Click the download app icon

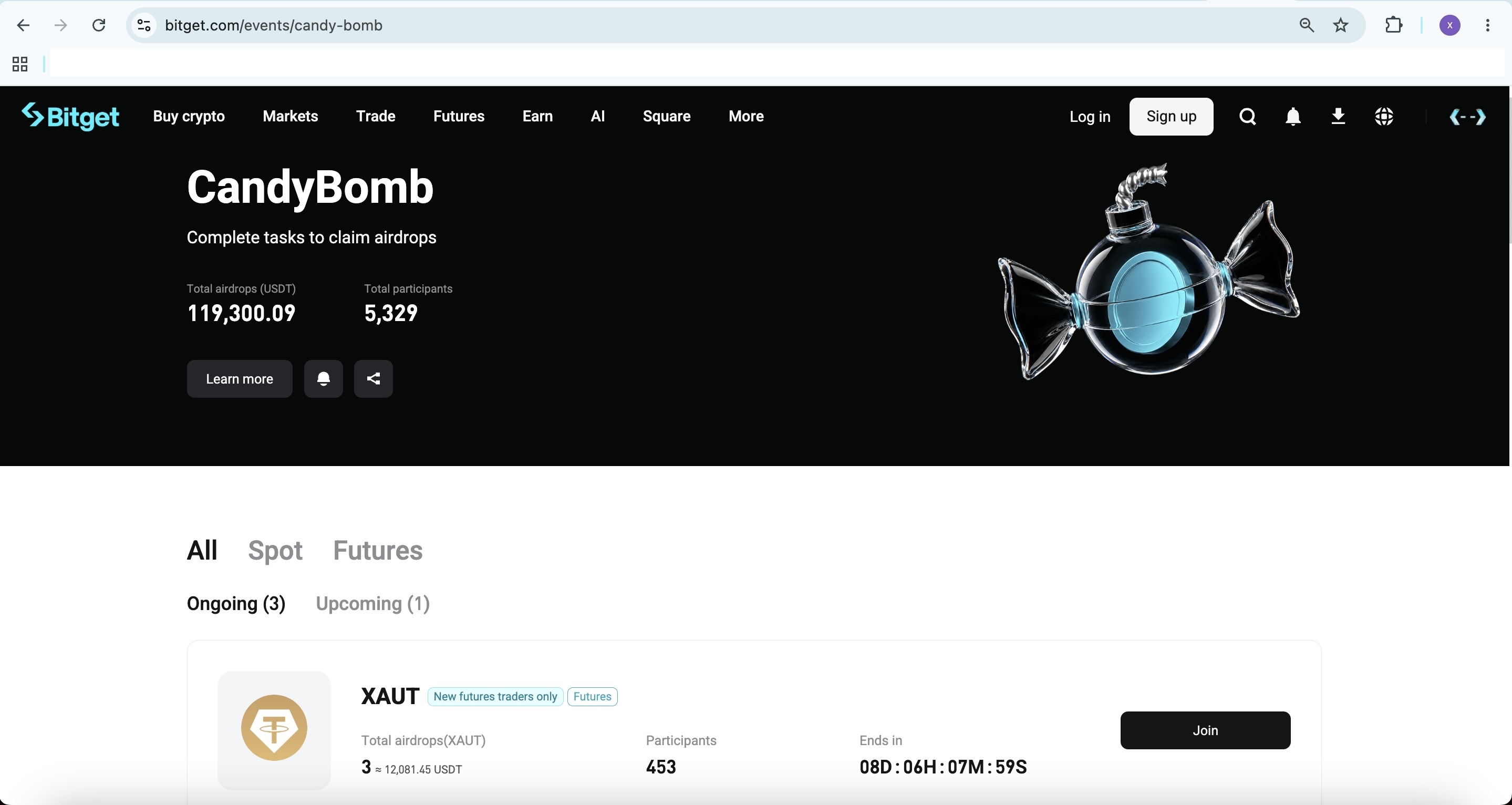(1338, 116)
